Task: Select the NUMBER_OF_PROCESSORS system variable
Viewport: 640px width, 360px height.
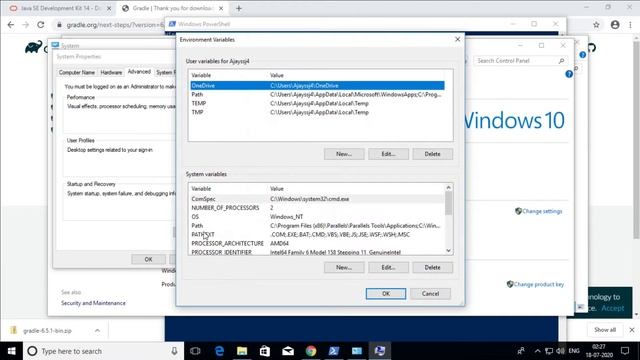Action: click(x=318, y=208)
